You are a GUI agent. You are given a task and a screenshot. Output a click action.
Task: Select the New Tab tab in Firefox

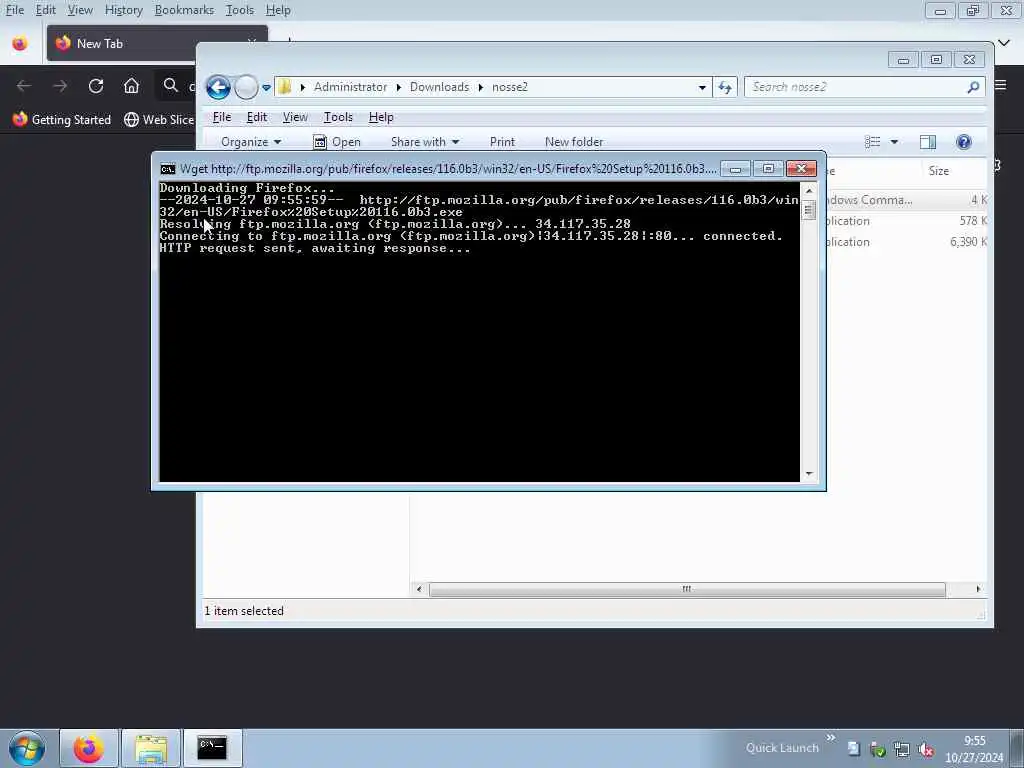(157, 44)
